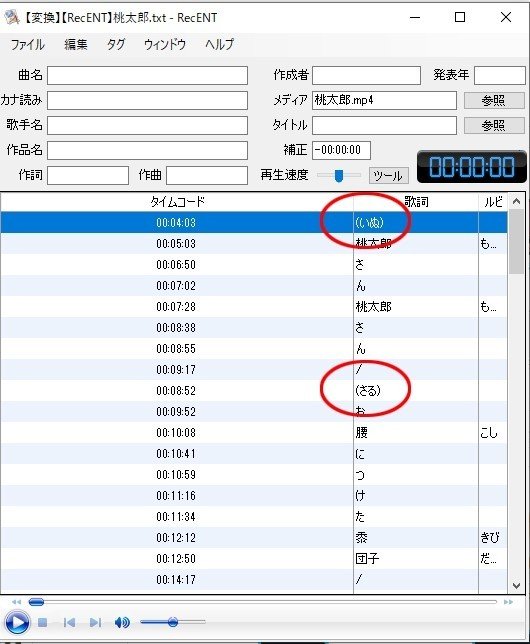Screen dimensions: 530x644
Task: Select the row with timecode 00:11:34
Action: click(x=254, y=517)
